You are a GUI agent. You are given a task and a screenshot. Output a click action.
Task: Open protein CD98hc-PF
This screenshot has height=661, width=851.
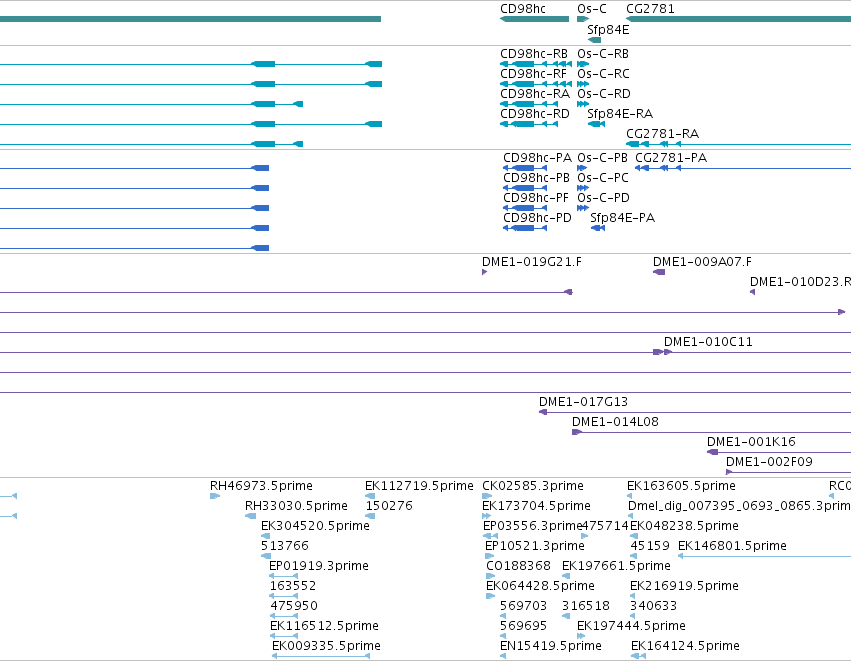coord(536,198)
